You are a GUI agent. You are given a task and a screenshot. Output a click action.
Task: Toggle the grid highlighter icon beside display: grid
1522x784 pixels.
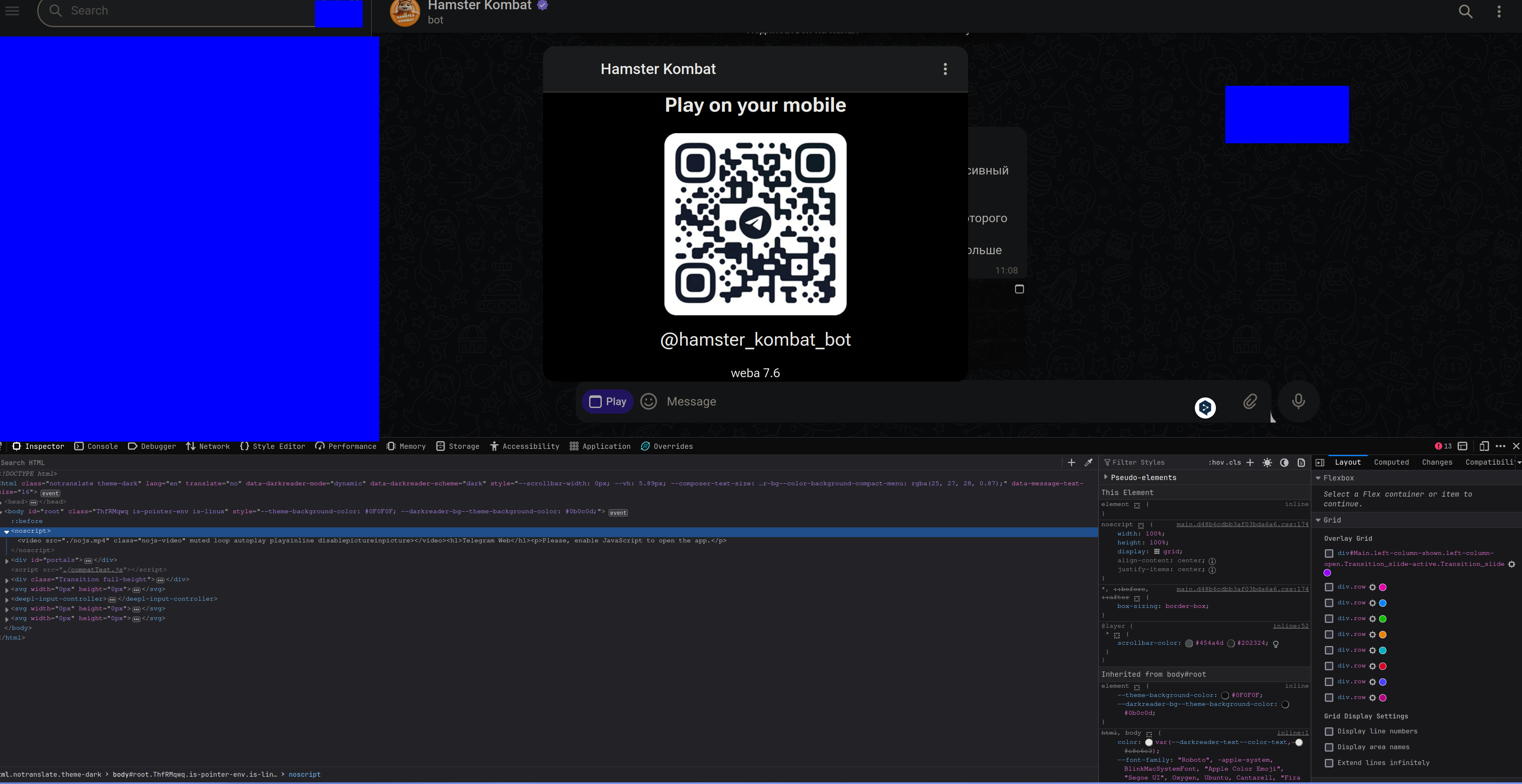point(1157,552)
